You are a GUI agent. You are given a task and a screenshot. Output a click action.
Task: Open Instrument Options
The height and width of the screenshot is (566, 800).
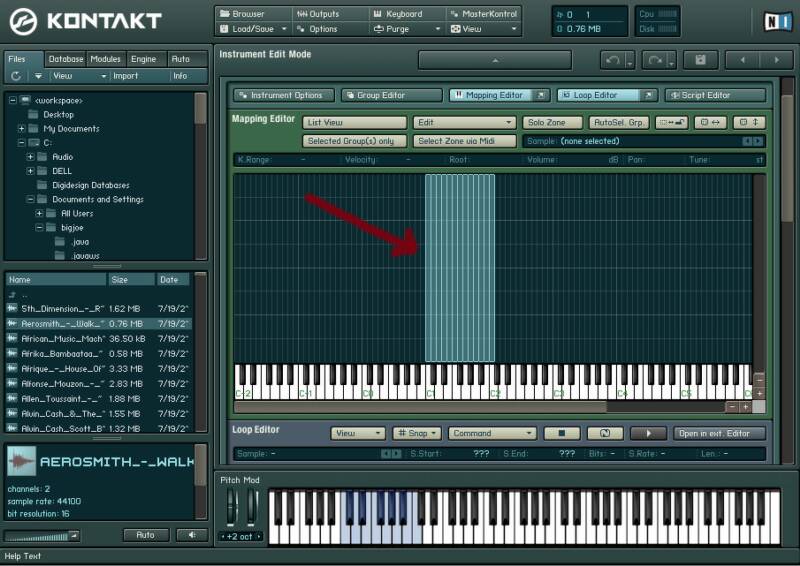point(284,95)
